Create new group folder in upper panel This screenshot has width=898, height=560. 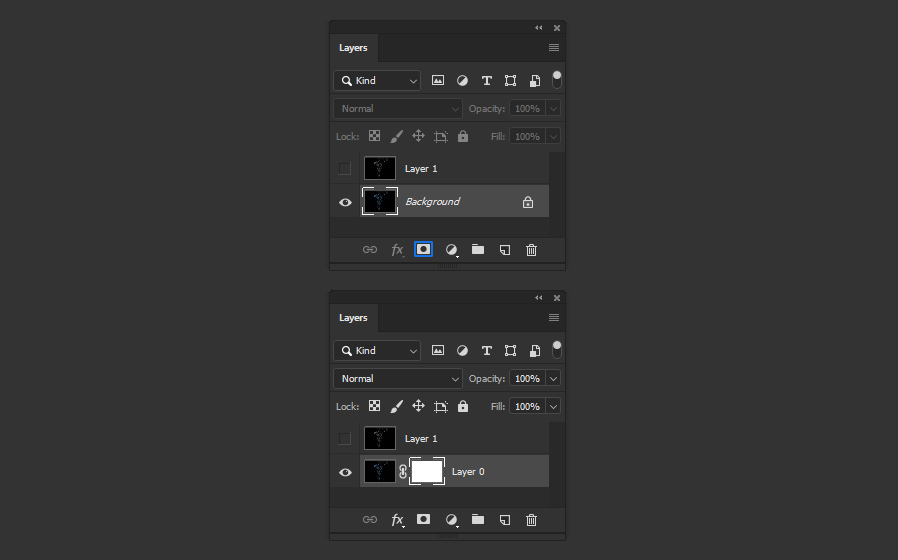(478, 249)
